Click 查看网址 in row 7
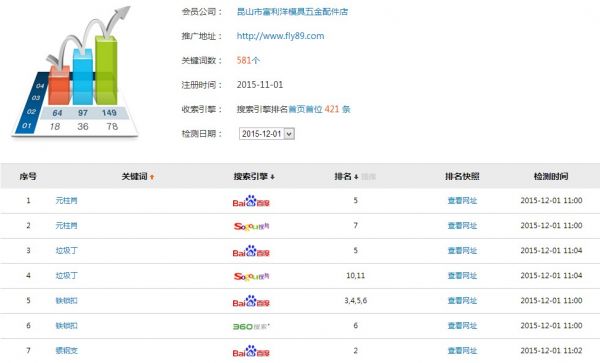 (x=462, y=350)
